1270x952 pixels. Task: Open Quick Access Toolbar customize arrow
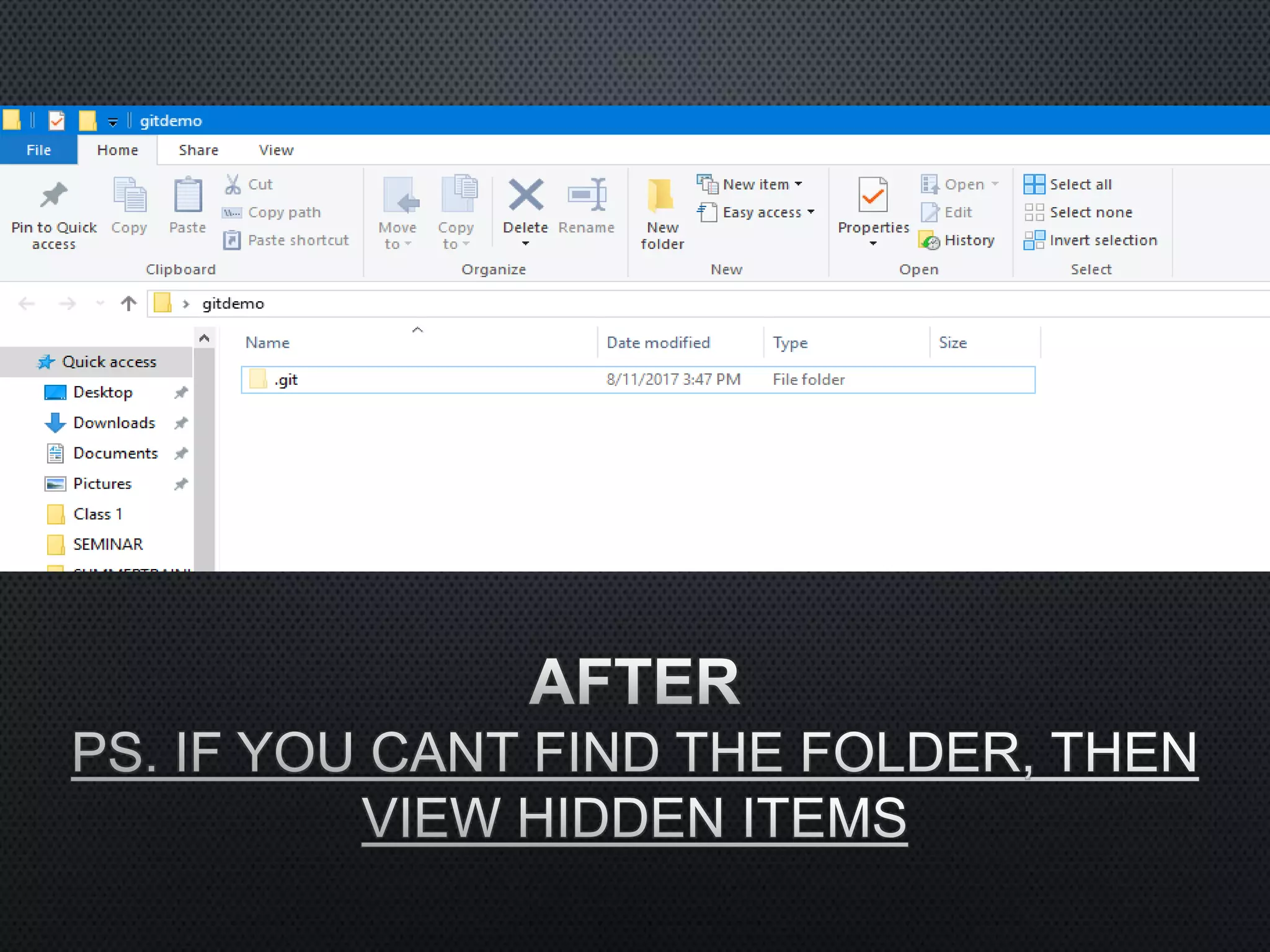(x=113, y=121)
